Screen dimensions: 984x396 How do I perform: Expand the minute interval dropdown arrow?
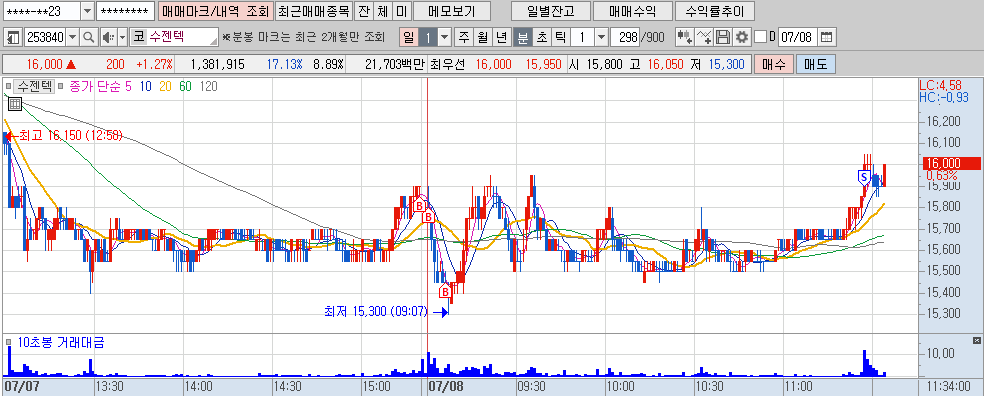click(x=601, y=38)
